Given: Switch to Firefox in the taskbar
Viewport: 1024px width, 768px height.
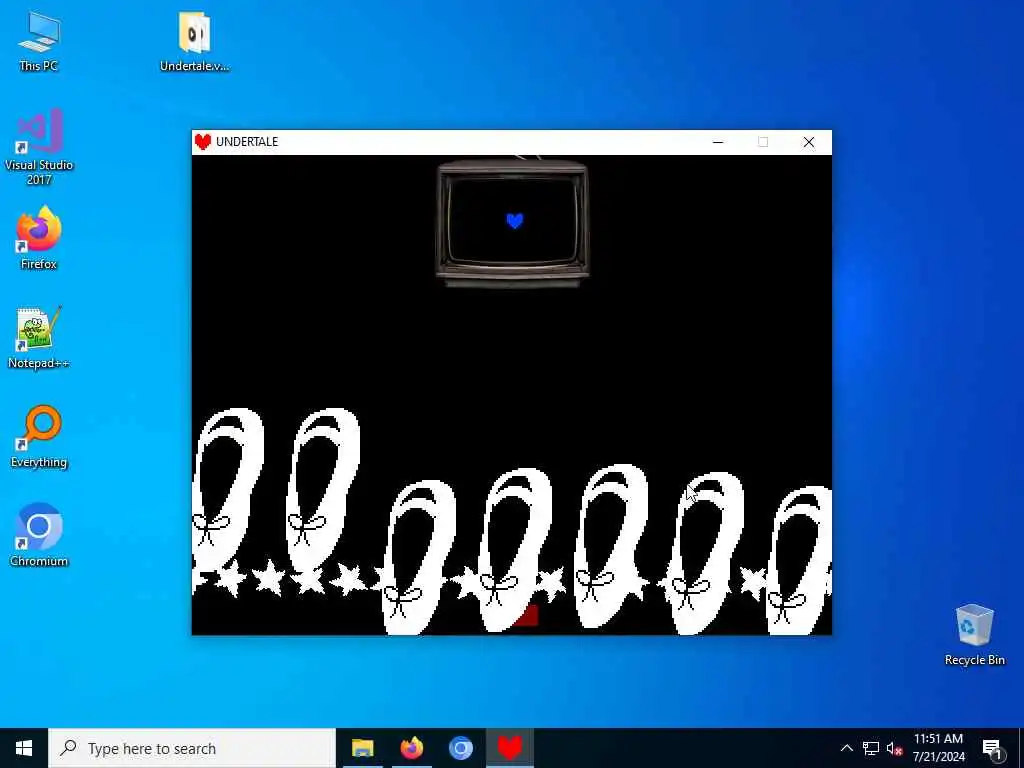Looking at the screenshot, I should click(x=411, y=748).
